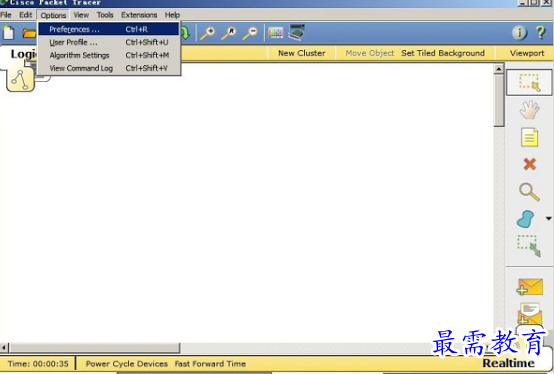Open the Drawing Palette icon

[x=276, y=33]
